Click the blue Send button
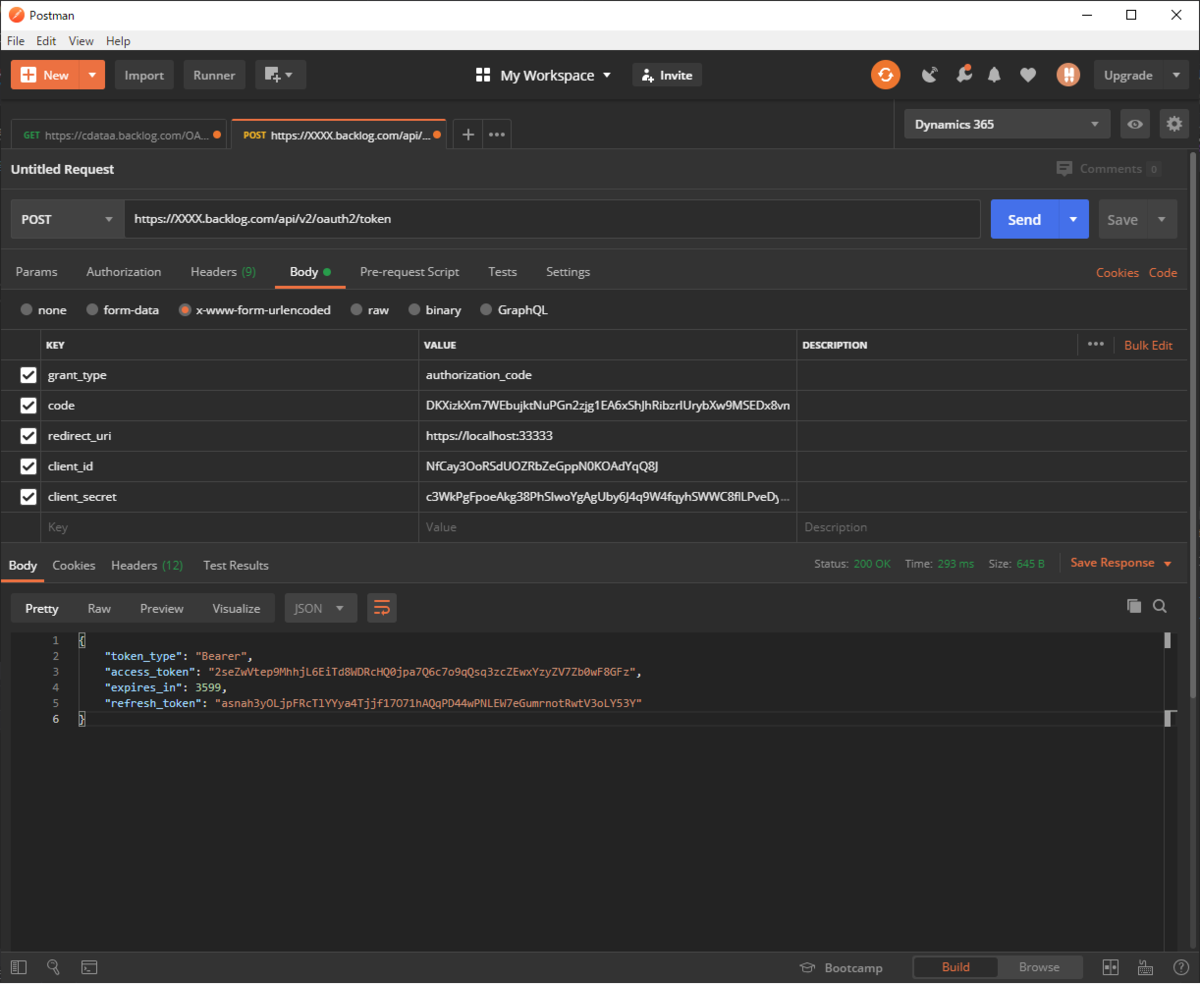The height and width of the screenshot is (984, 1200). (1025, 219)
